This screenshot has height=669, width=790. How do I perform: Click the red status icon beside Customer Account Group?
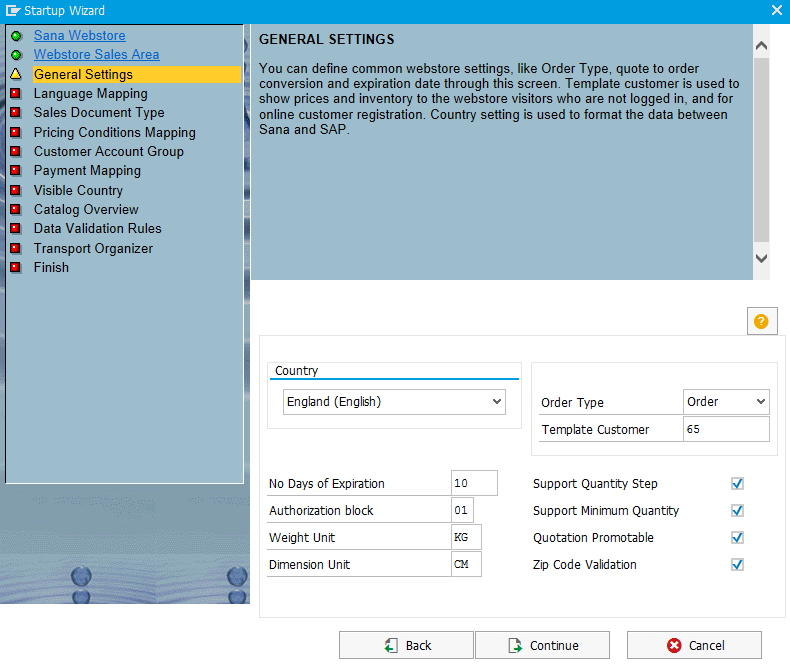pyautogui.click(x=16, y=152)
